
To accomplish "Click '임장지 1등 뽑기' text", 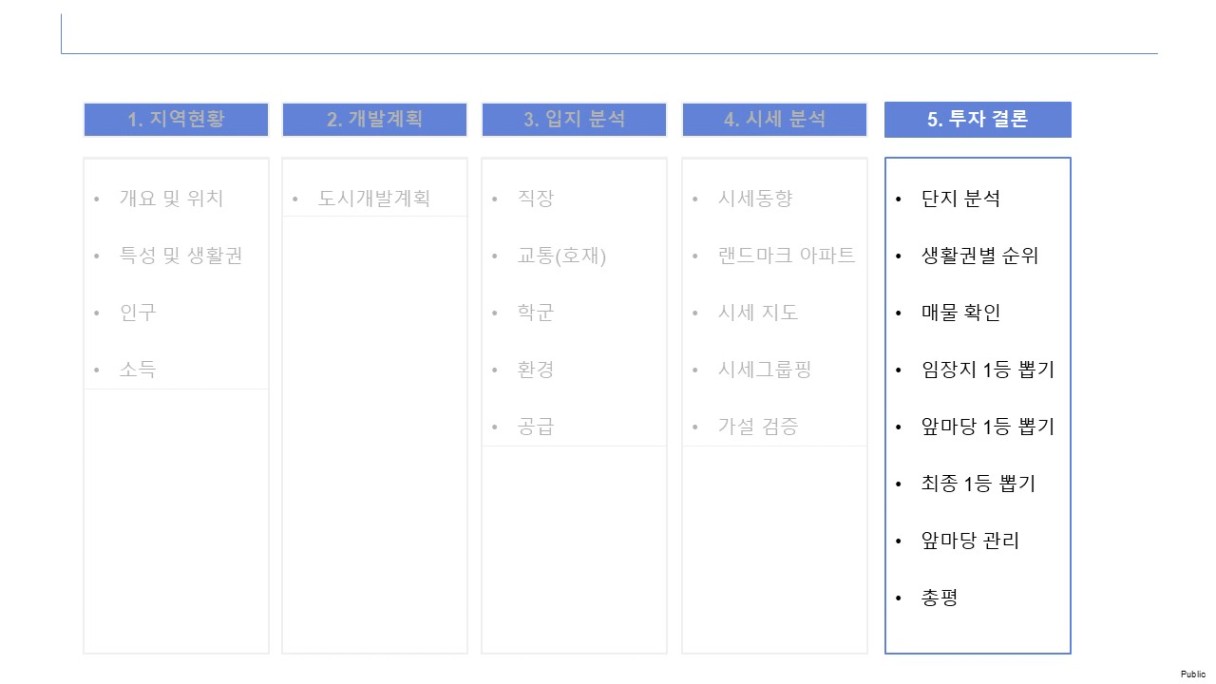I will pos(988,369).
